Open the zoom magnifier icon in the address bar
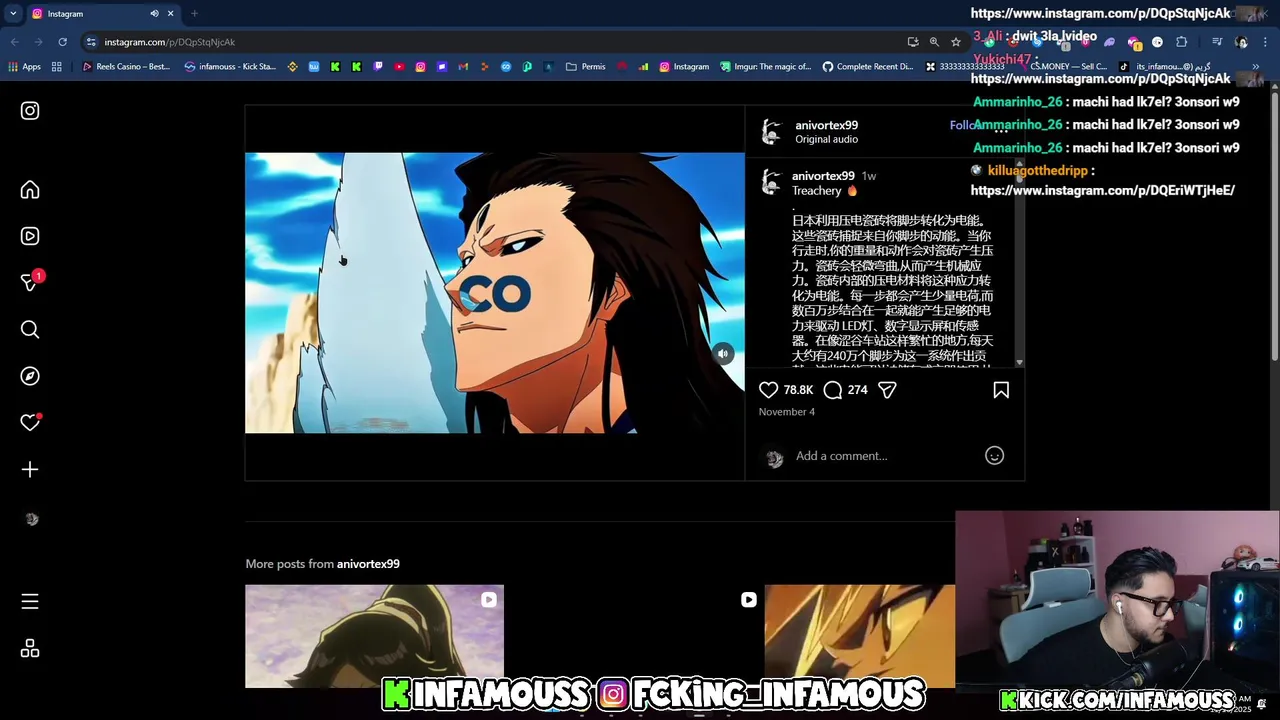The width and height of the screenshot is (1280, 720). point(934,42)
